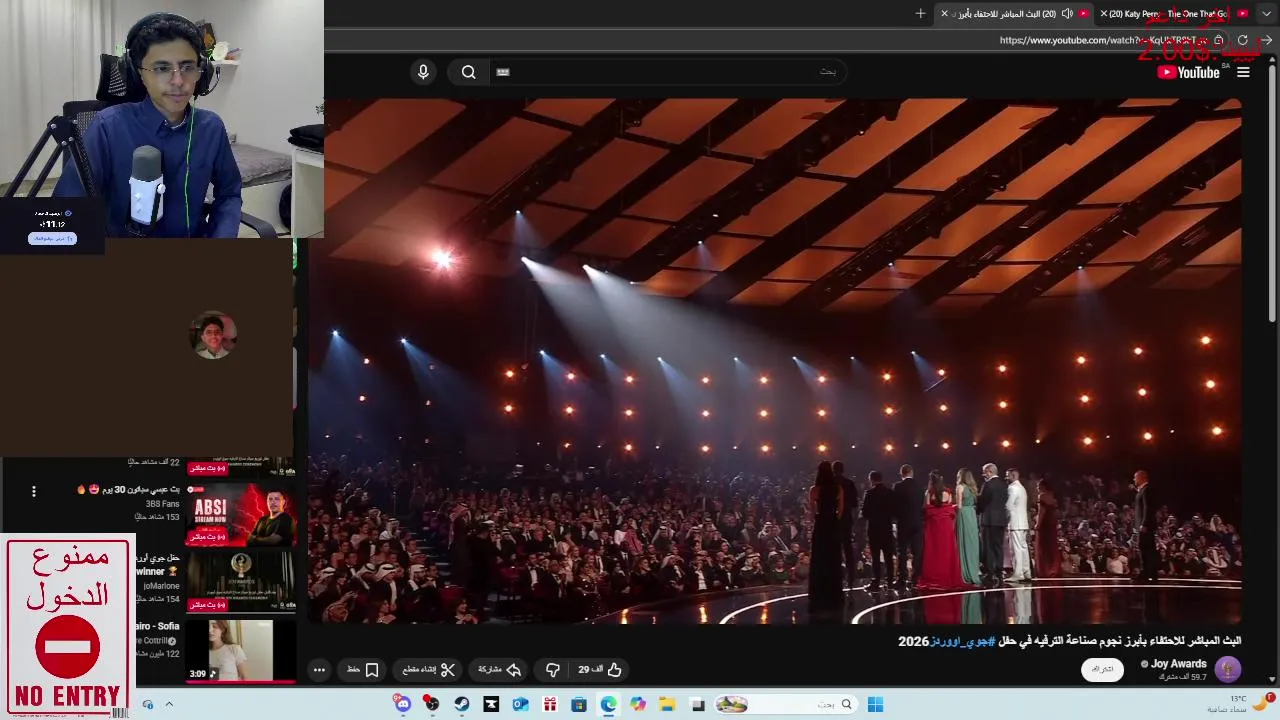Open Microsoft Store from the taskbar
This screenshot has width=1280, height=720.
pyautogui.click(x=579, y=705)
